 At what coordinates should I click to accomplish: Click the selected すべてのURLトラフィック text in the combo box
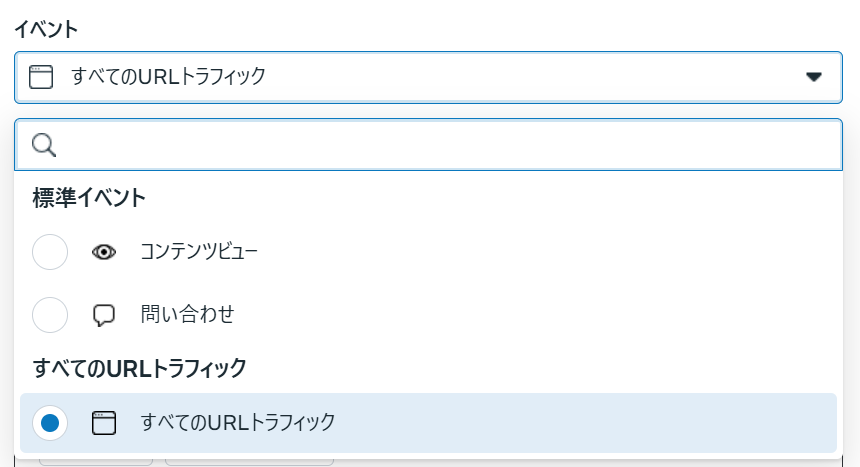[x=168, y=77]
